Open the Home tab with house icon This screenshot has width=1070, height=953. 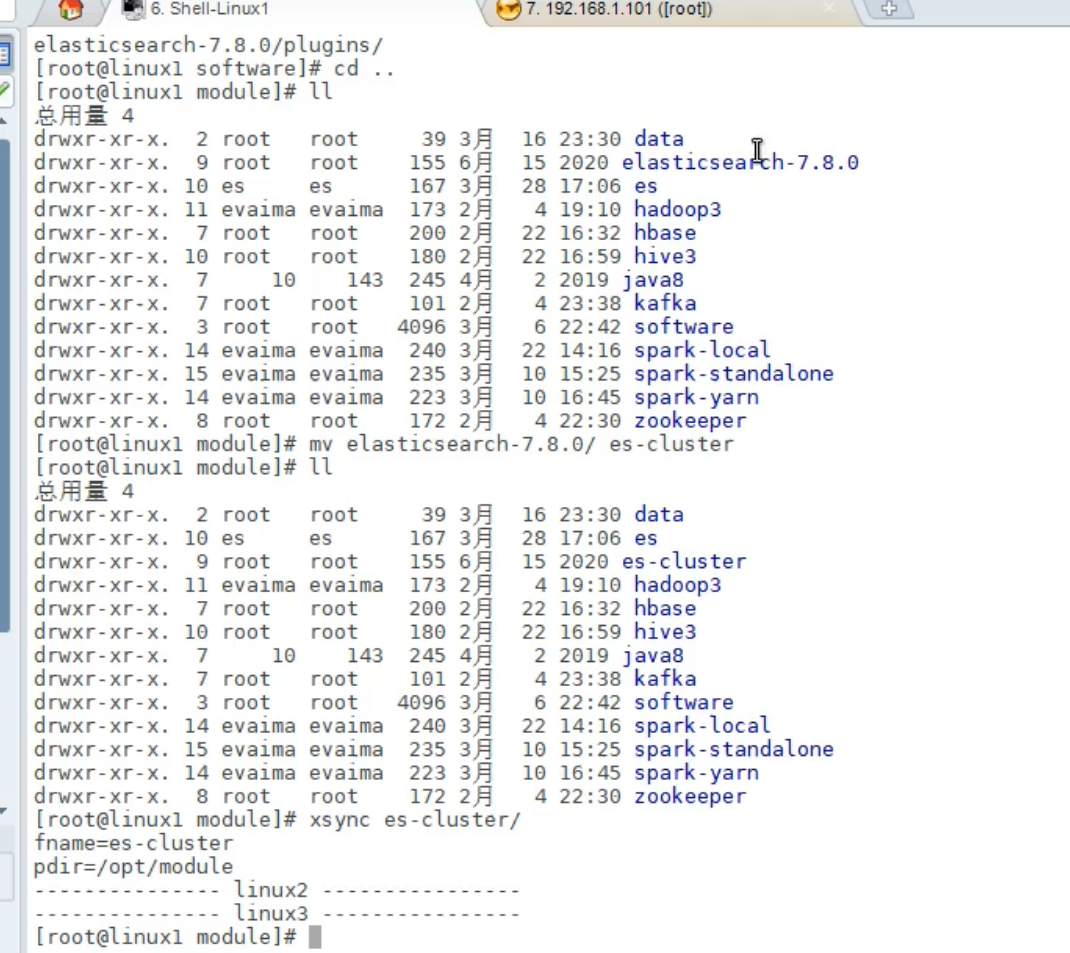coord(70,9)
